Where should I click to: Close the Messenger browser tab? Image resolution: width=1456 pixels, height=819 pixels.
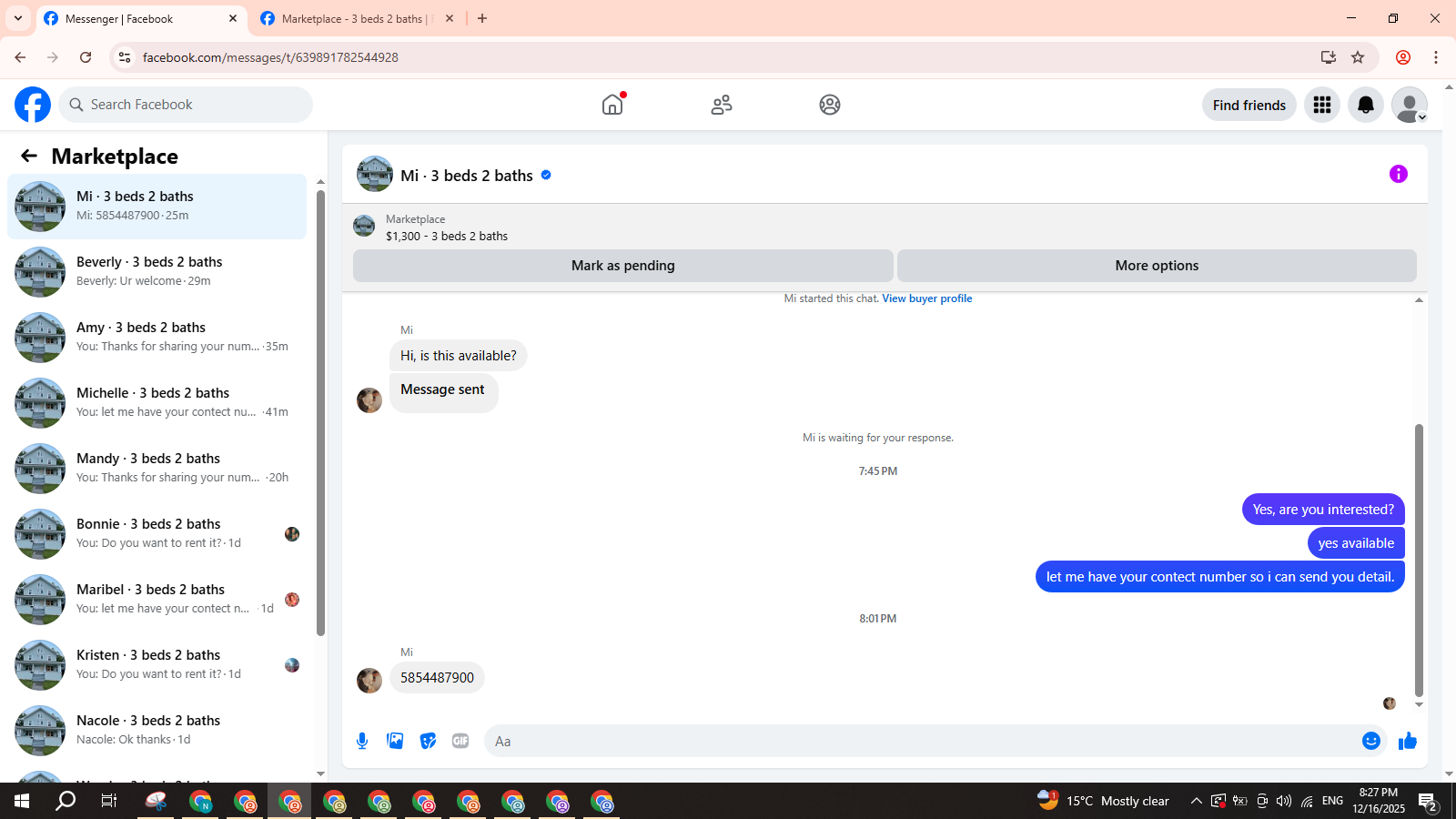click(x=233, y=18)
